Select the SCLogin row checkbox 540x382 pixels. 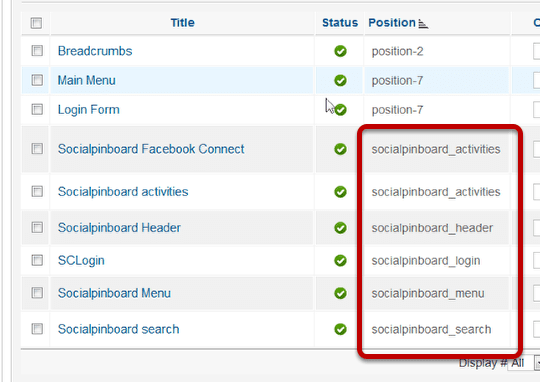coord(37,260)
